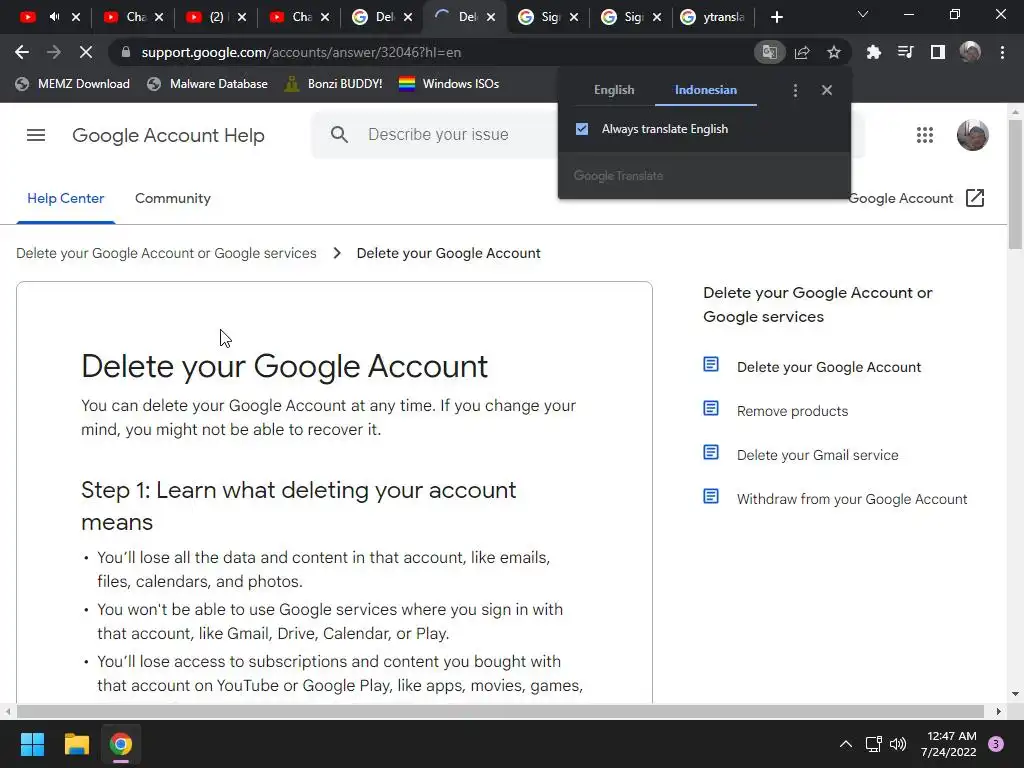Image resolution: width=1024 pixels, height=768 pixels.
Task: Toggle the side panel icon
Action: tap(938, 52)
